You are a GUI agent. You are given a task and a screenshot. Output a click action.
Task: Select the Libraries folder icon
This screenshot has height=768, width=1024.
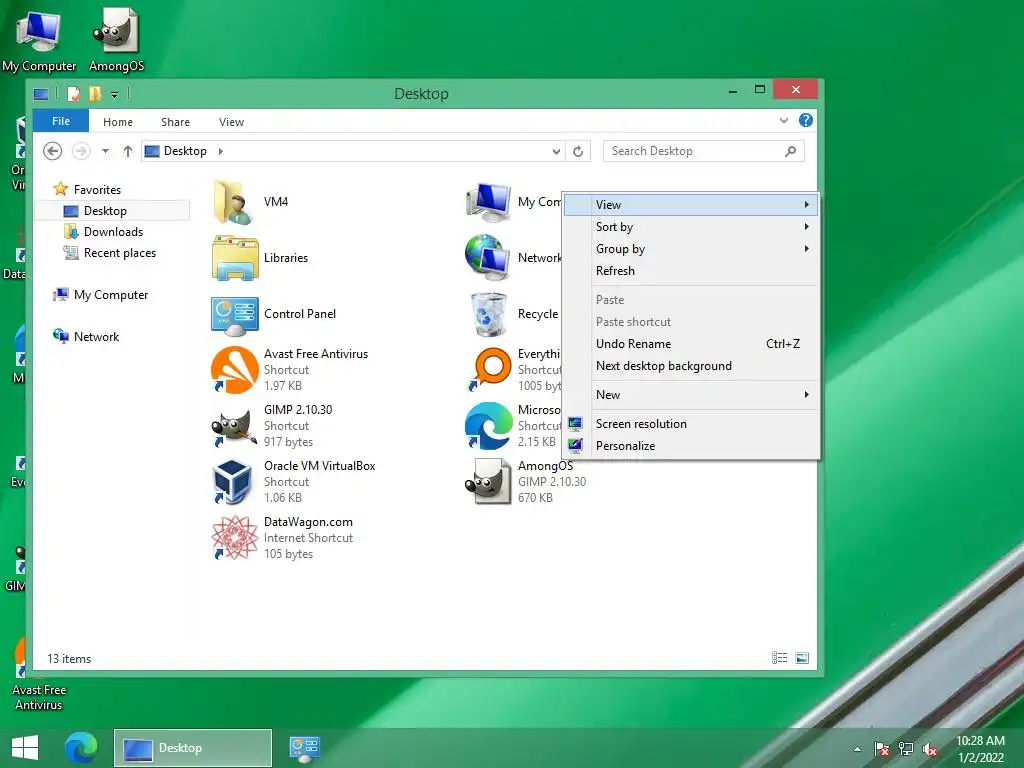235,258
